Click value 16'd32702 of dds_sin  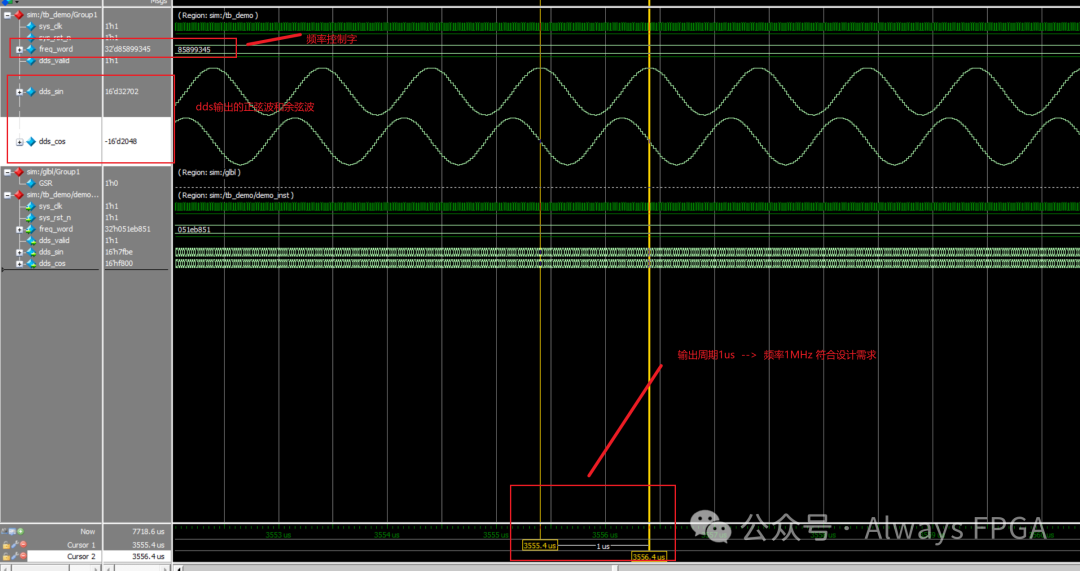pyautogui.click(x=121, y=92)
